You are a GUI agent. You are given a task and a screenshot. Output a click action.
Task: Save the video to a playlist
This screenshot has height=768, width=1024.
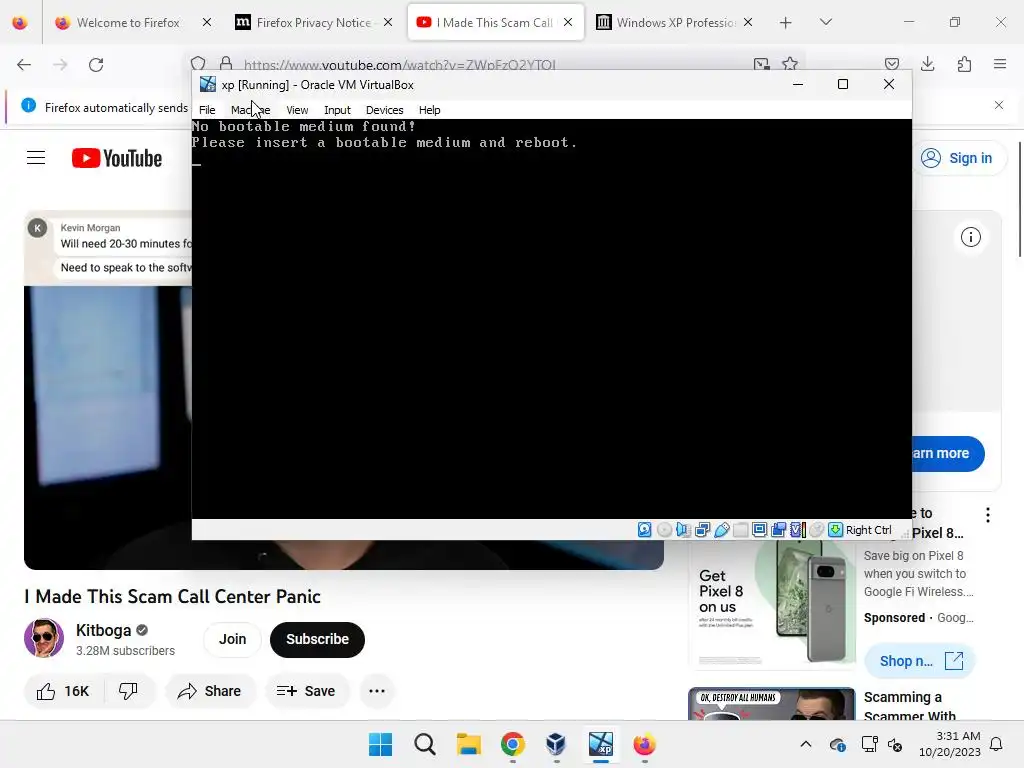(306, 691)
